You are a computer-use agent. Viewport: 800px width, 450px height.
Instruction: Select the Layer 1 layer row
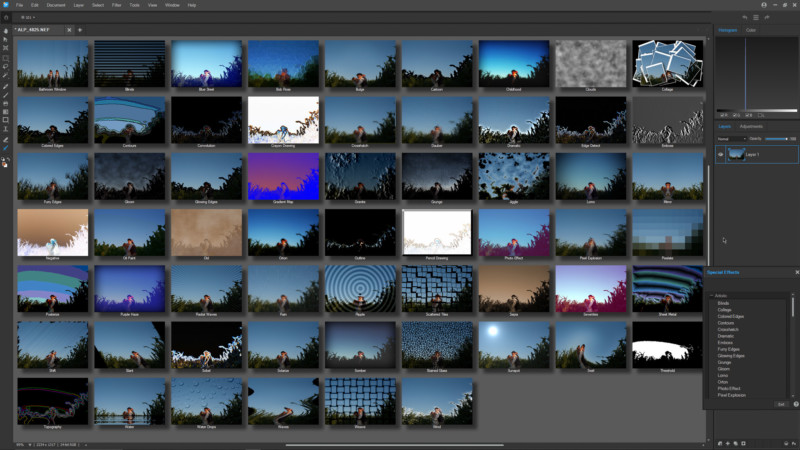[756, 154]
